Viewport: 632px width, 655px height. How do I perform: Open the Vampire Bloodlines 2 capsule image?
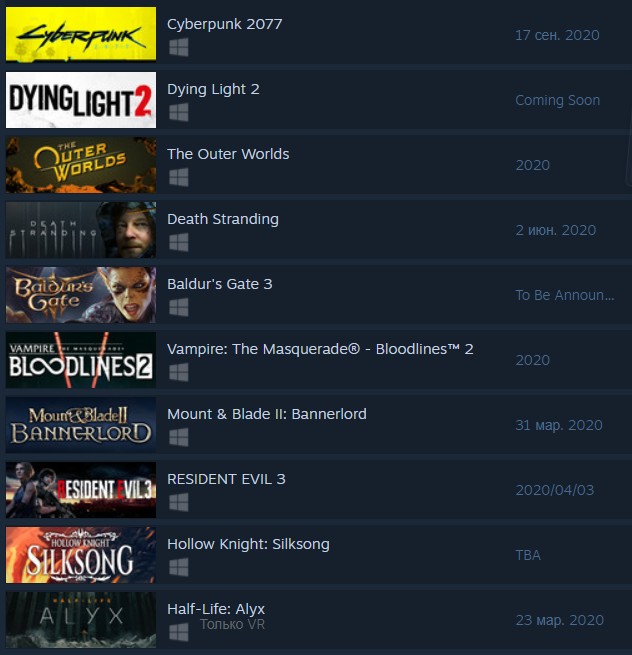pos(81,360)
